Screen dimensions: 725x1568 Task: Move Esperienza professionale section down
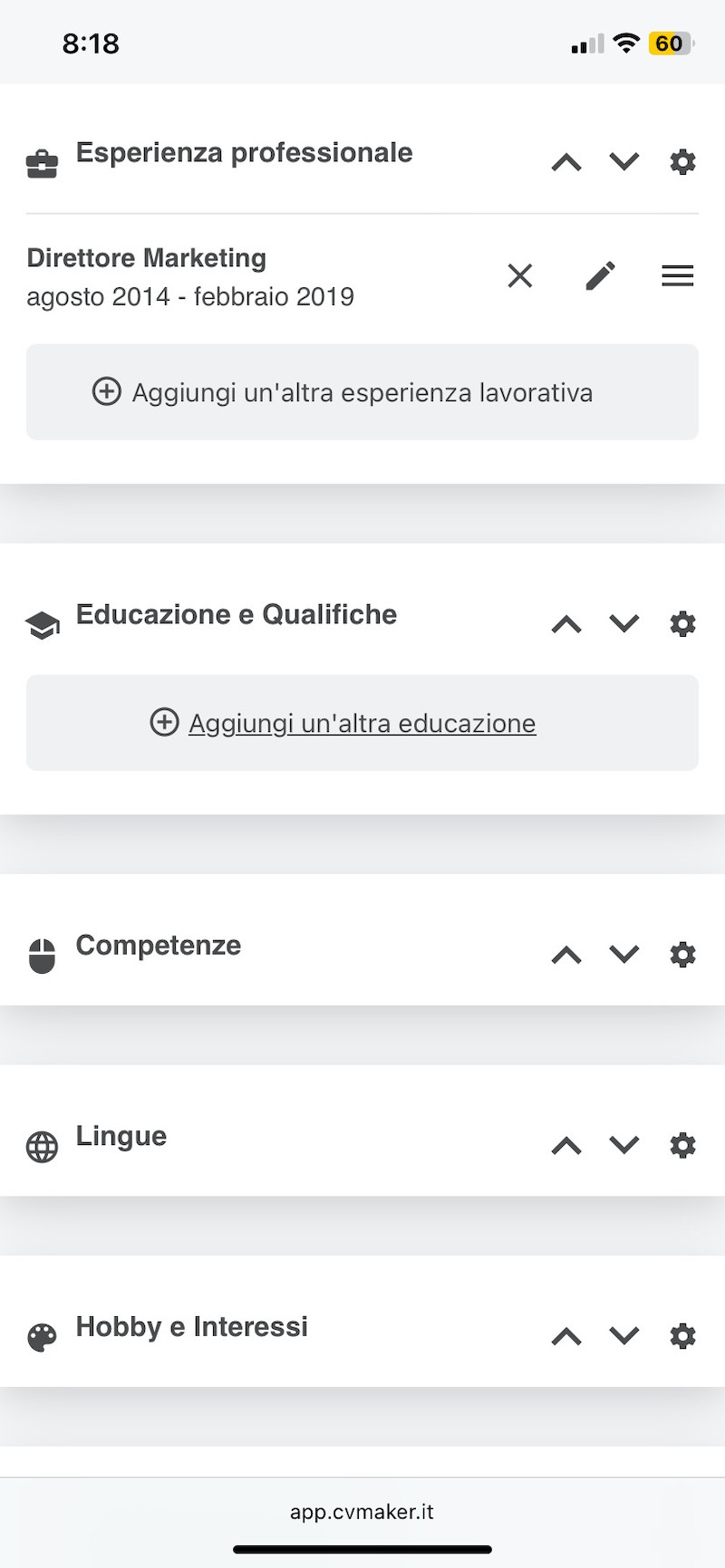click(624, 162)
